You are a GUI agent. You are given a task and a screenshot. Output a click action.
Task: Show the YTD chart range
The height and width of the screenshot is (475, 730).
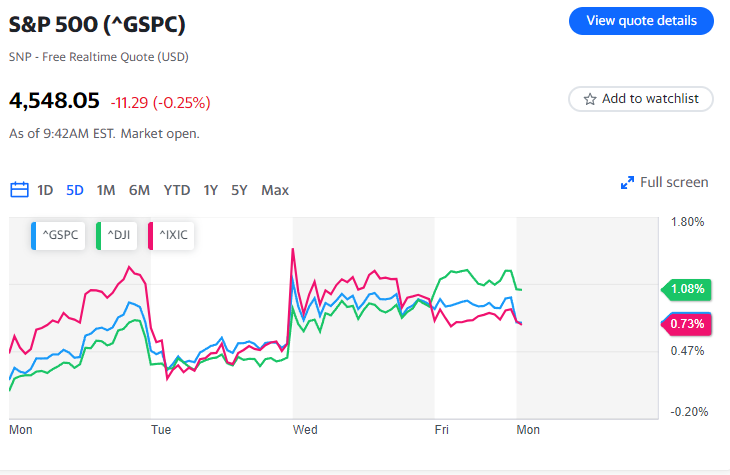[177, 190]
